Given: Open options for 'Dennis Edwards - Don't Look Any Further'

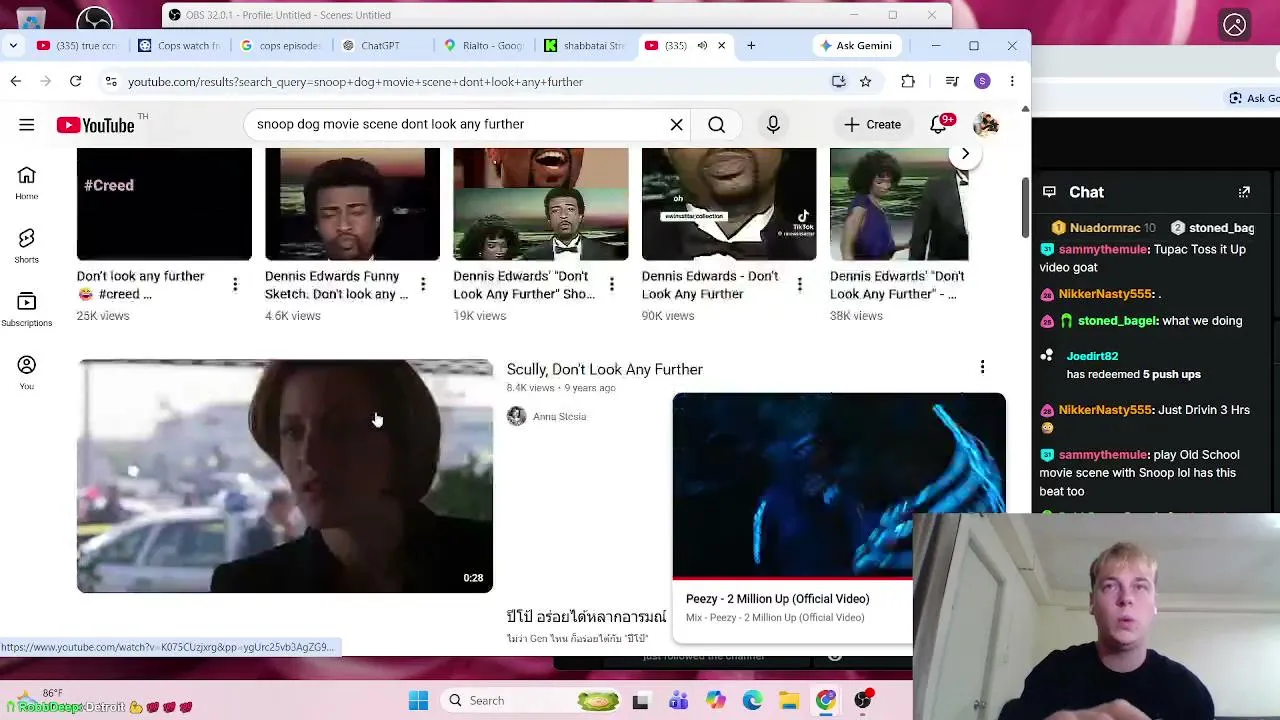Looking at the screenshot, I should pos(800,285).
